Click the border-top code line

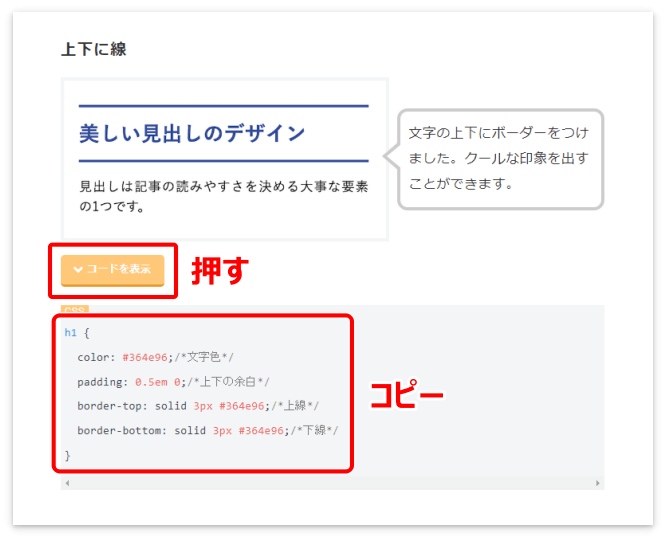tap(198, 406)
